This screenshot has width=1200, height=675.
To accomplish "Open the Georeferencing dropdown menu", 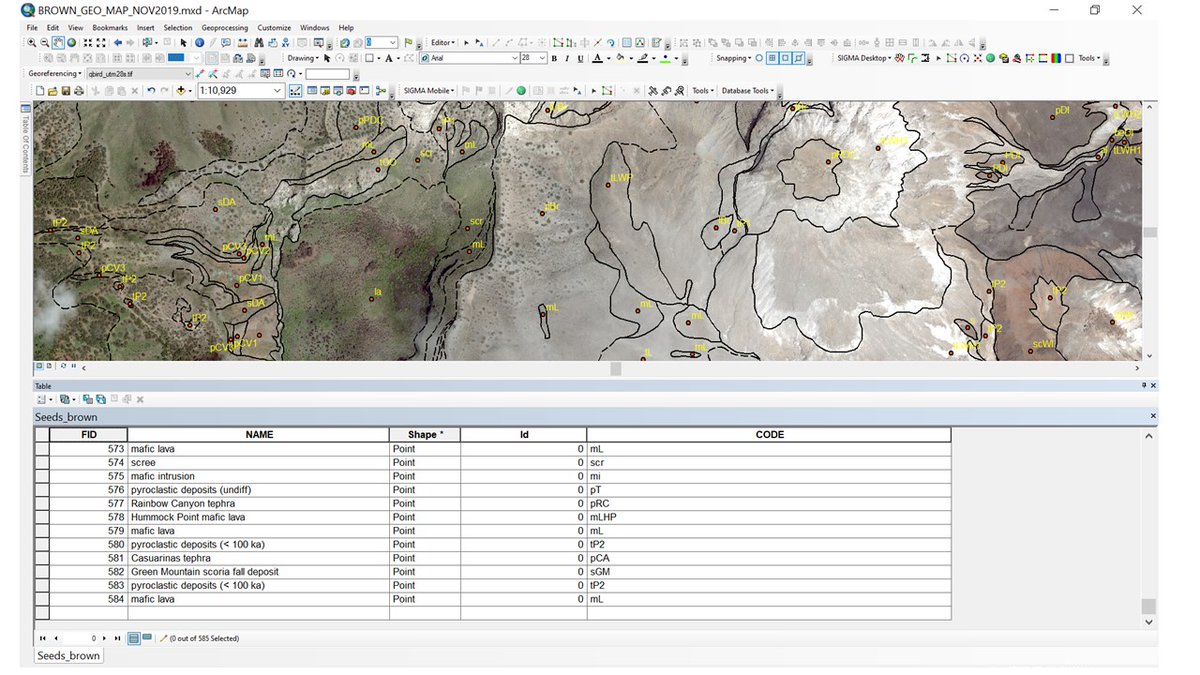I will pyautogui.click(x=55, y=74).
